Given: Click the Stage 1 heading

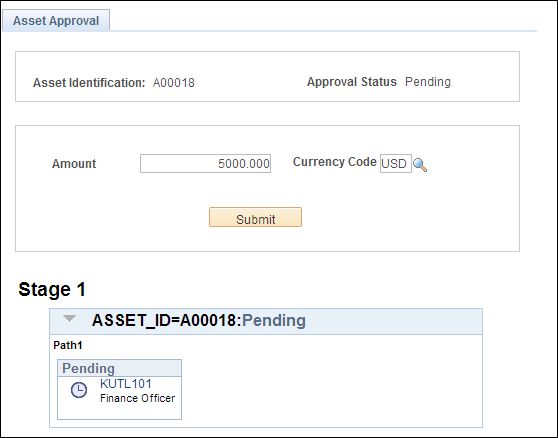Looking at the screenshot, I should tap(52, 289).
